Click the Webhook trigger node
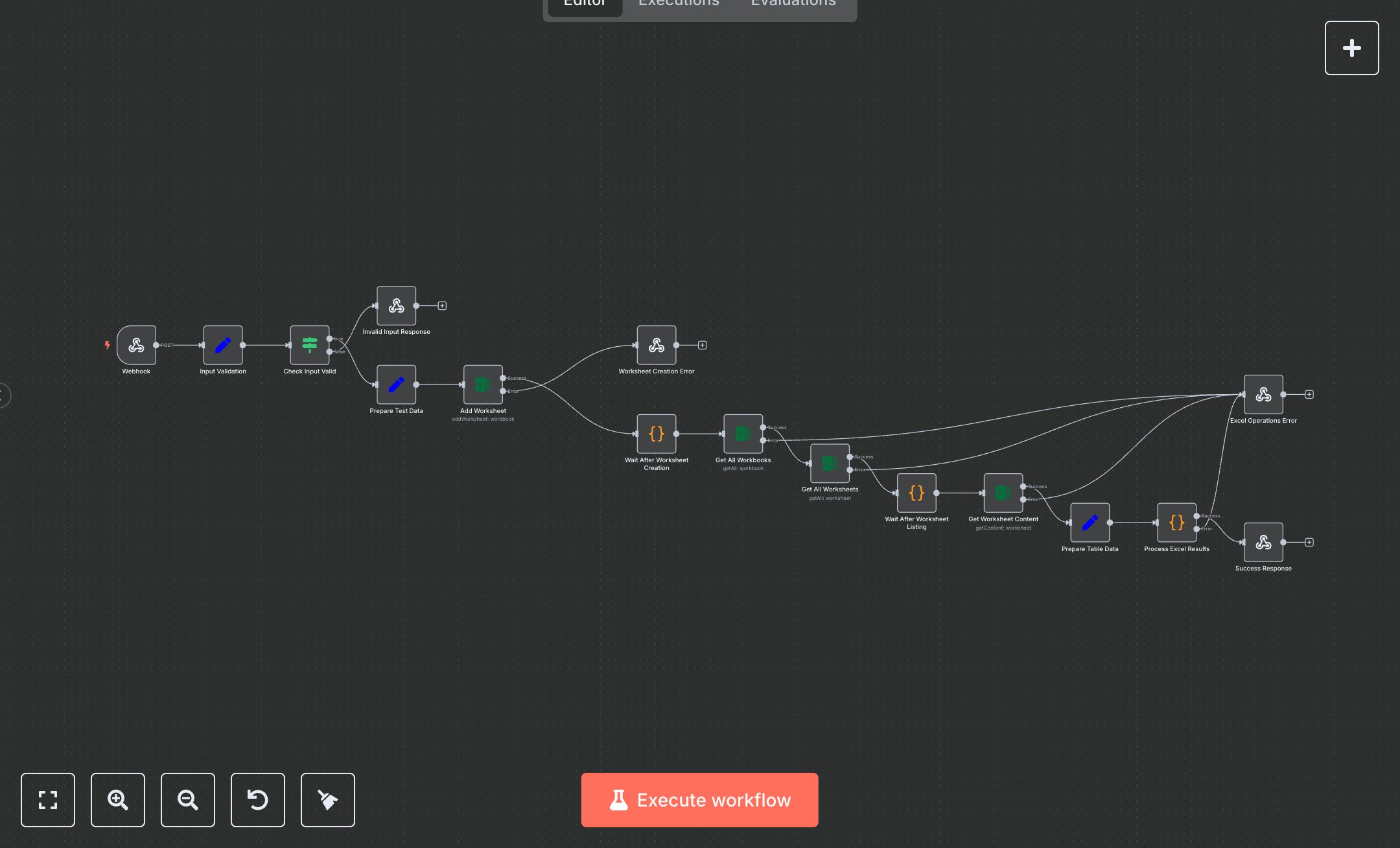The image size is (1400, 848). click(136, 345)
